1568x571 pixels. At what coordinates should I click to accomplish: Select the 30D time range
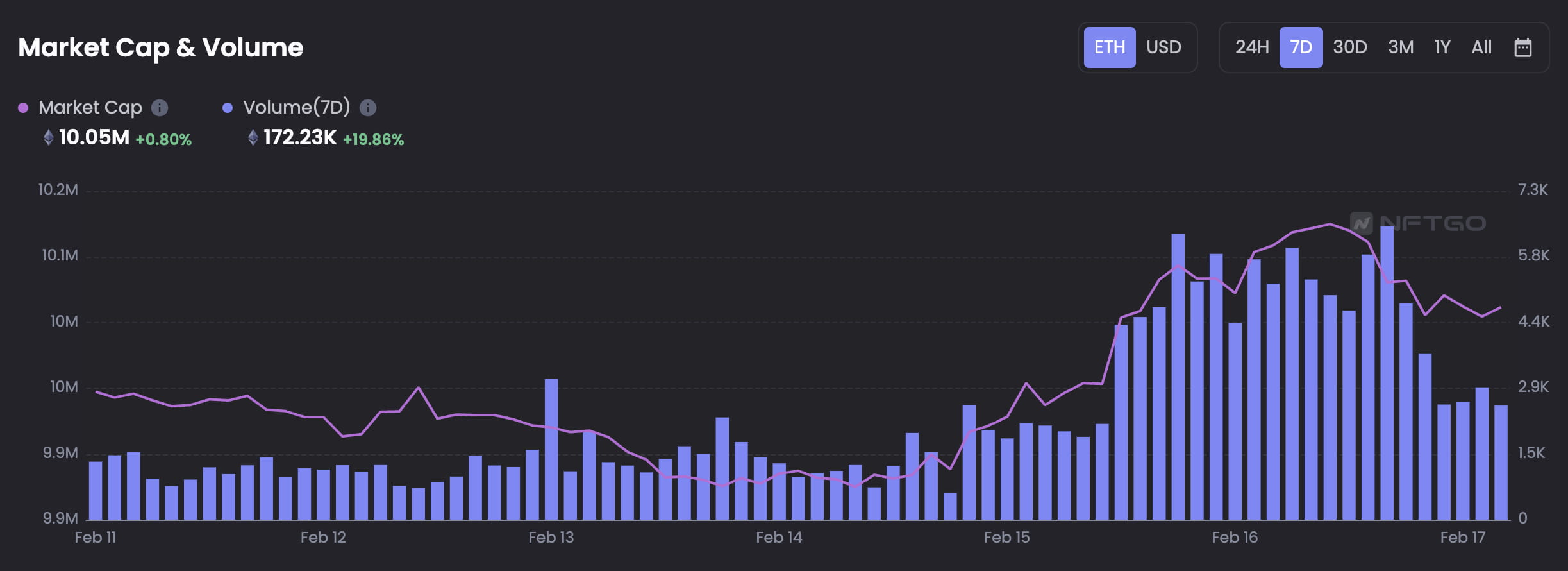tap(1350, 47)
